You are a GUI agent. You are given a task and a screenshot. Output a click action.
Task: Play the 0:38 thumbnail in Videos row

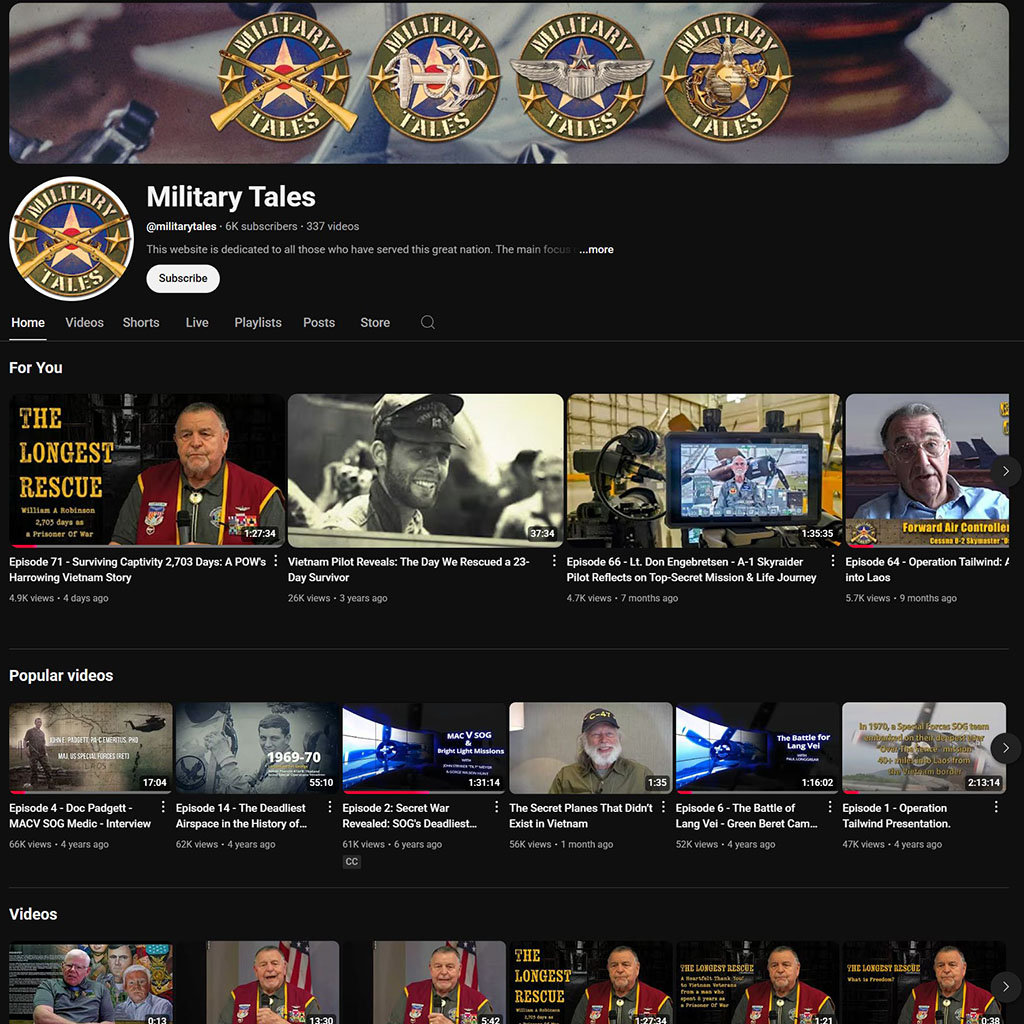(x=924, y=982)
